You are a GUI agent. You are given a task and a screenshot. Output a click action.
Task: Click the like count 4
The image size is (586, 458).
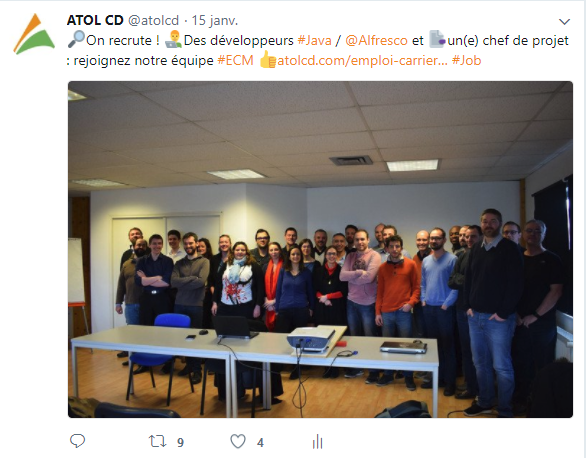(260, 443)
